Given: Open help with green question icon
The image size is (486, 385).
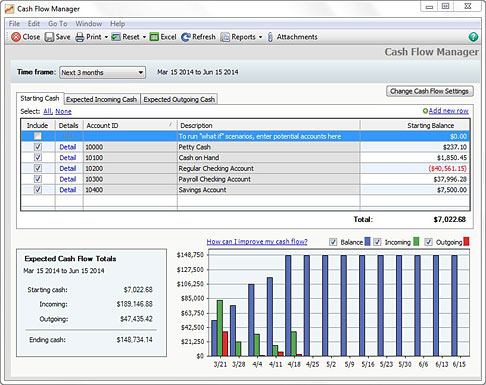Looking at the screenshot, I should 473,37.
